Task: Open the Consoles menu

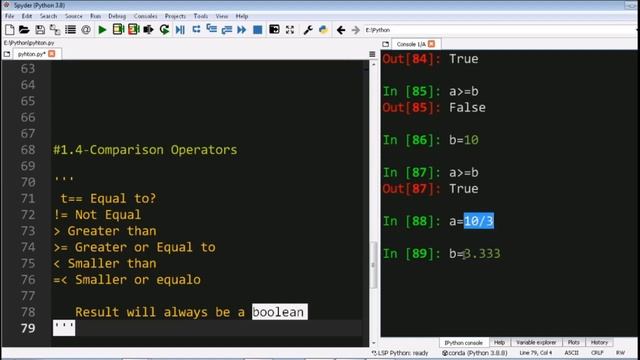Action: coord(146,16)
